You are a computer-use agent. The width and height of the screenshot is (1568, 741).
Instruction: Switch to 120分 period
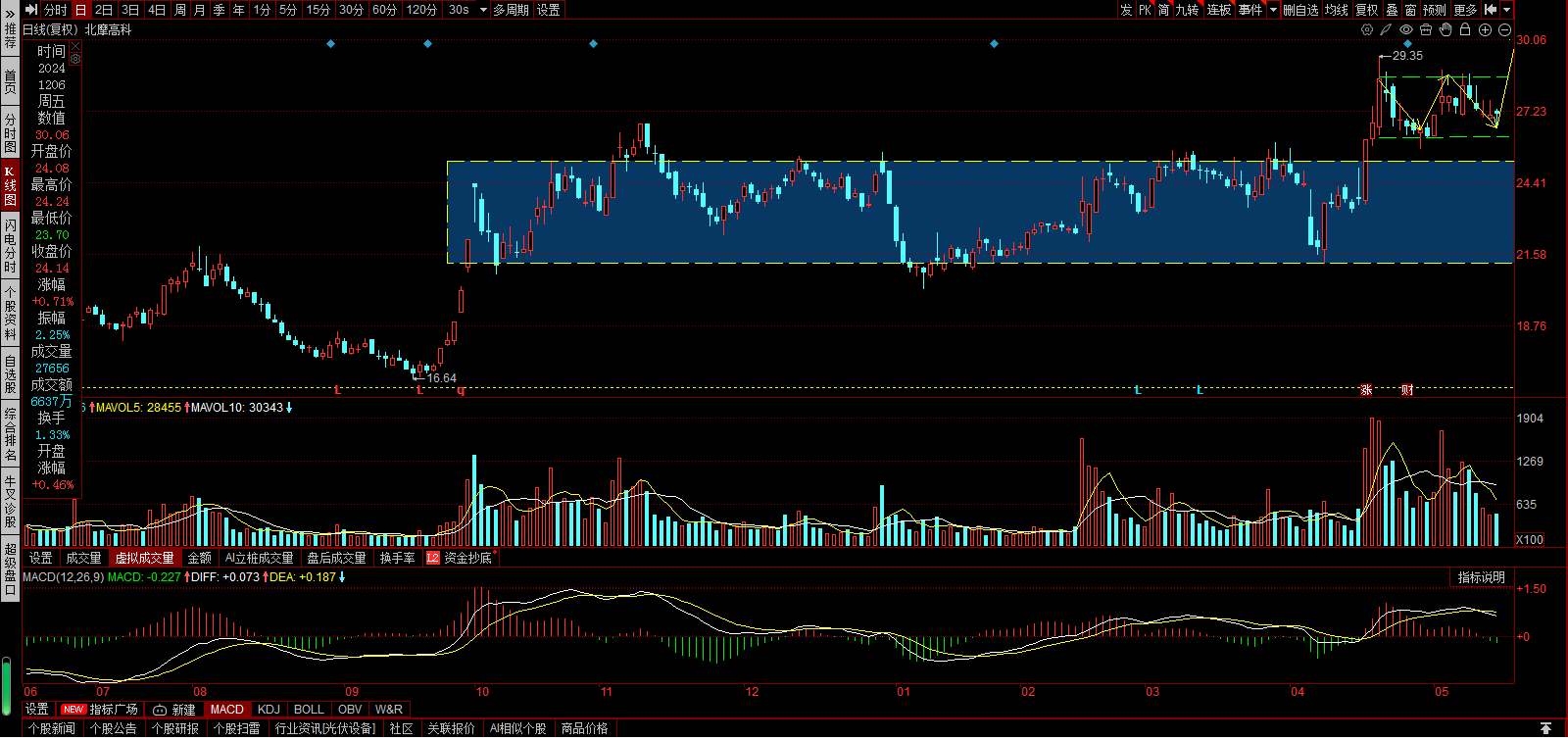click(x=422, y=9)
